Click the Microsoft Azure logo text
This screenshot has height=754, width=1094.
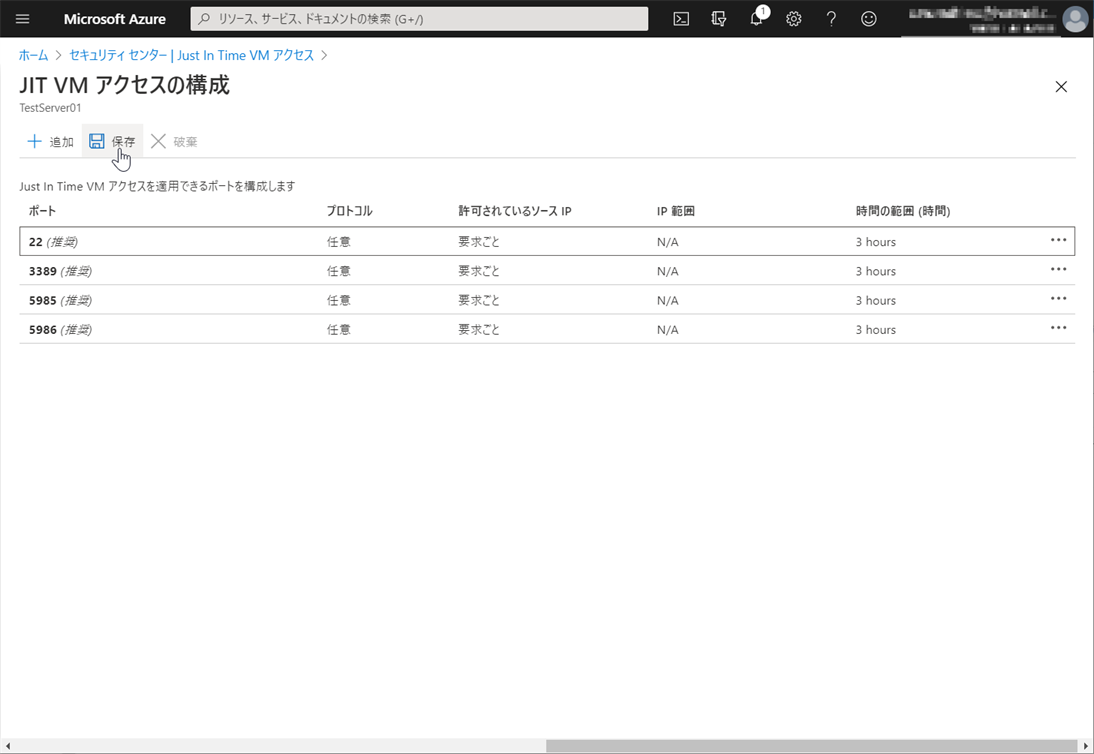(x=114, y=19)
